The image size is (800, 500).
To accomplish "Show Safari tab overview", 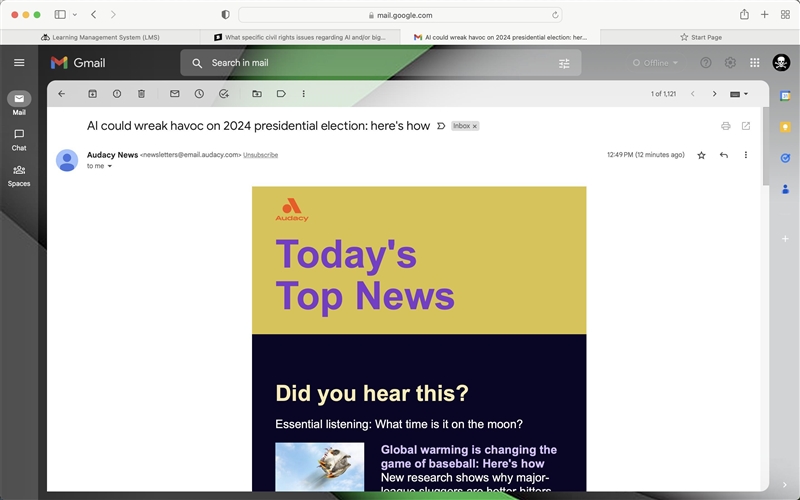I will [x=785, y=15].
